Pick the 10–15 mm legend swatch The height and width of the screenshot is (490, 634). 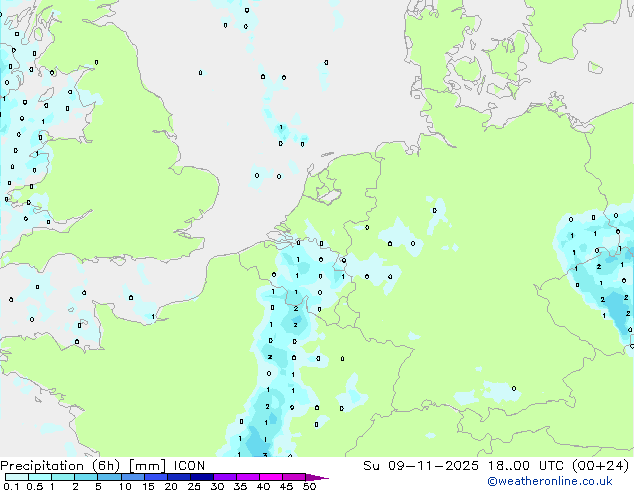coord(133,477)
